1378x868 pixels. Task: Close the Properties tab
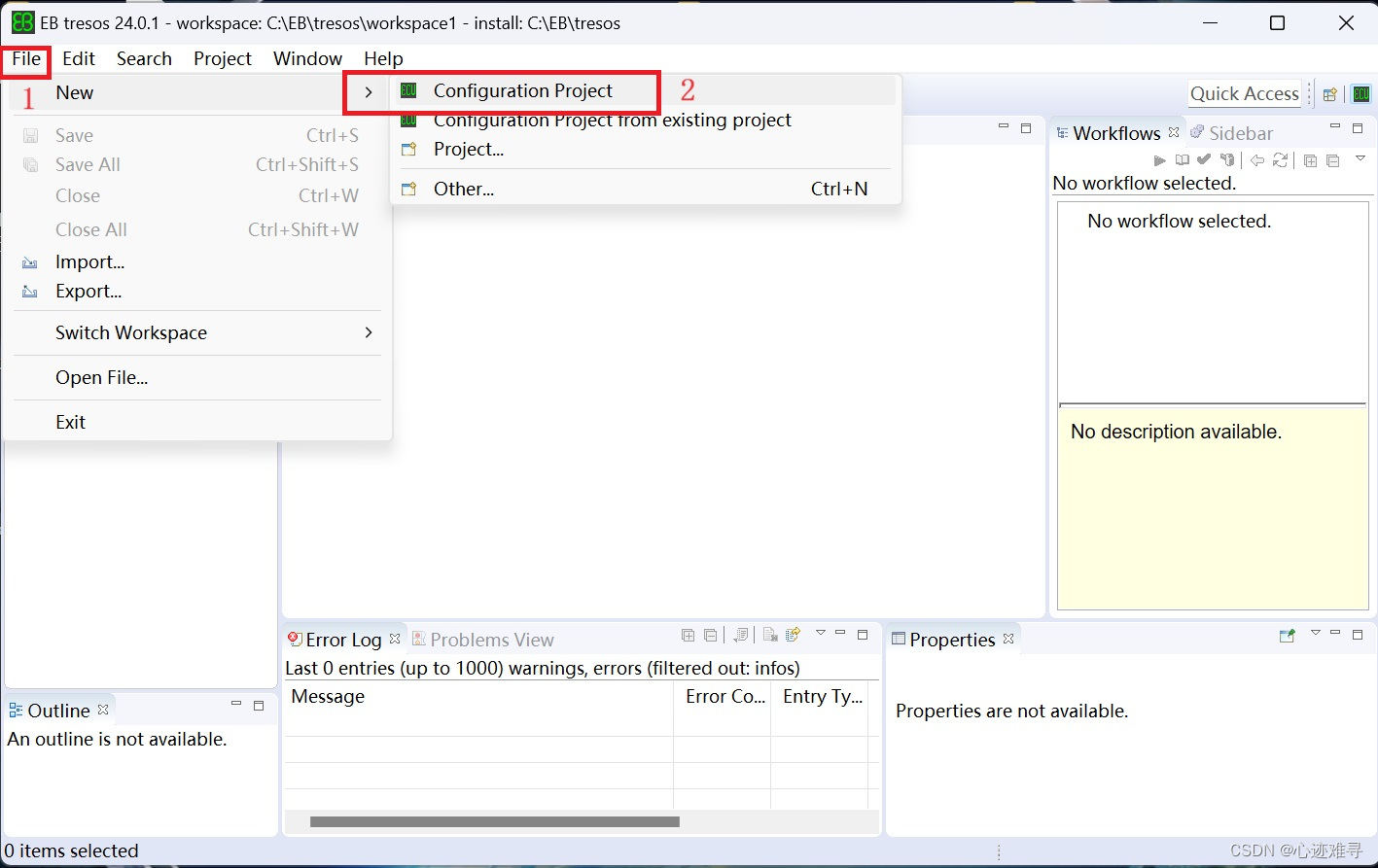[1008, 639]
